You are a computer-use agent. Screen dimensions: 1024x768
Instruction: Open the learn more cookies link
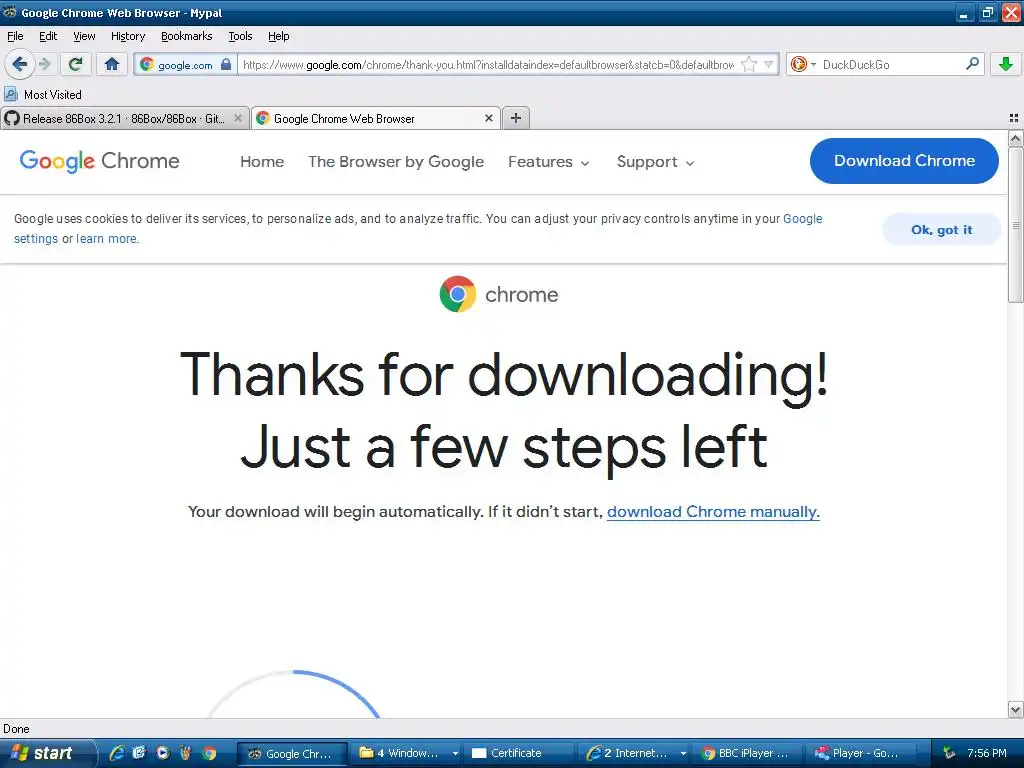[106, 239]
